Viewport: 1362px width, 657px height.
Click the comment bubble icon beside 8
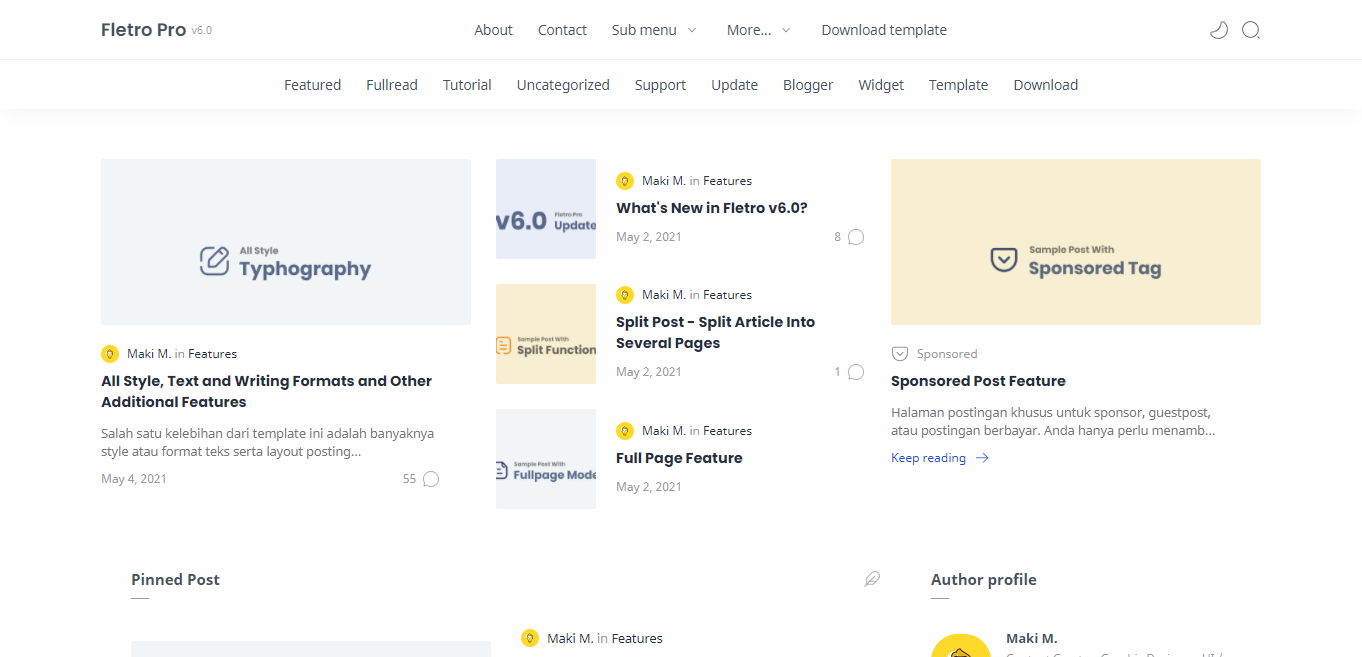coord(856,237)
